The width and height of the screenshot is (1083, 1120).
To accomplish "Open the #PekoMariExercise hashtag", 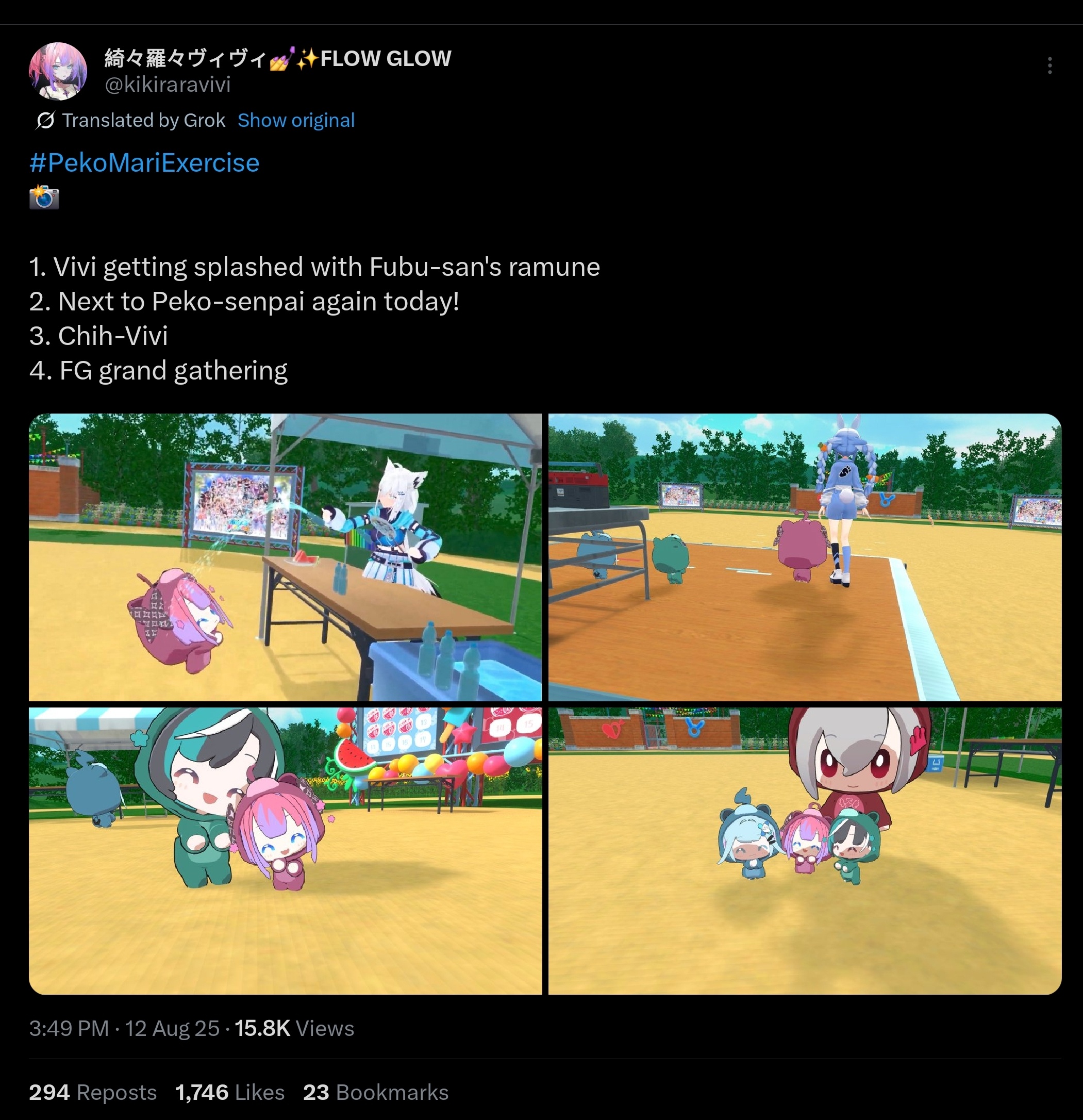I will 144,163.
